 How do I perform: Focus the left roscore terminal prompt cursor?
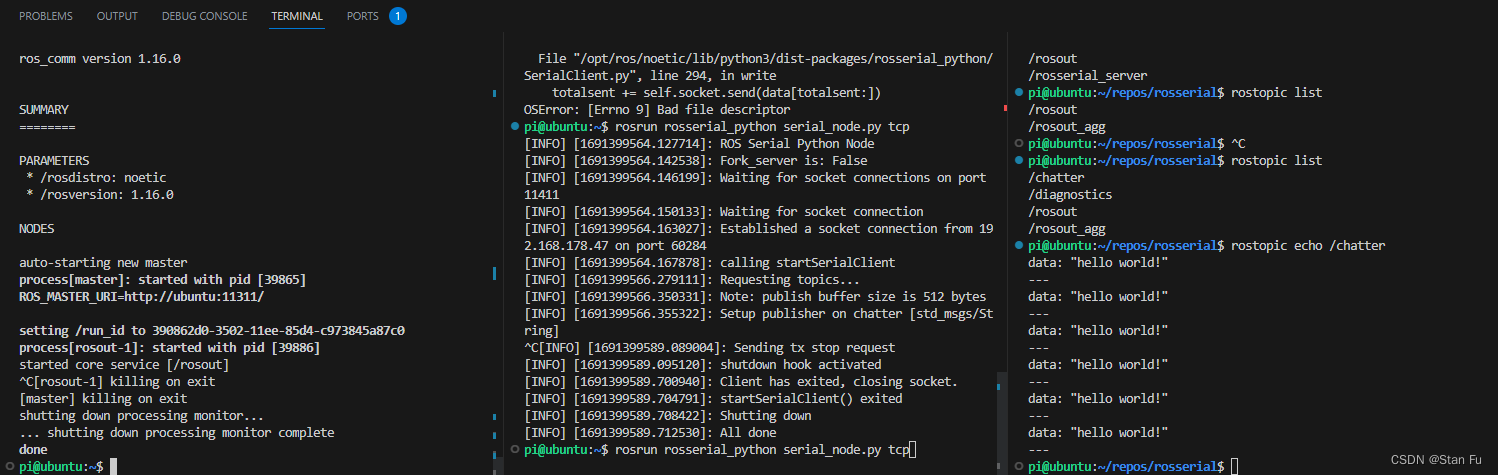tap(114, 467)
